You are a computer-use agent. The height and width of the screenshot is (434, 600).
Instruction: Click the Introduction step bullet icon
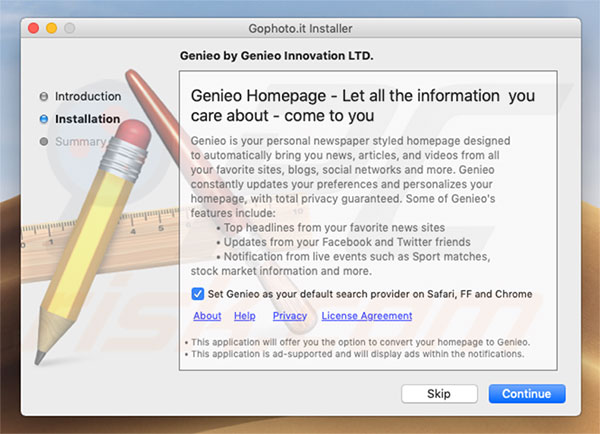[44, 96]
